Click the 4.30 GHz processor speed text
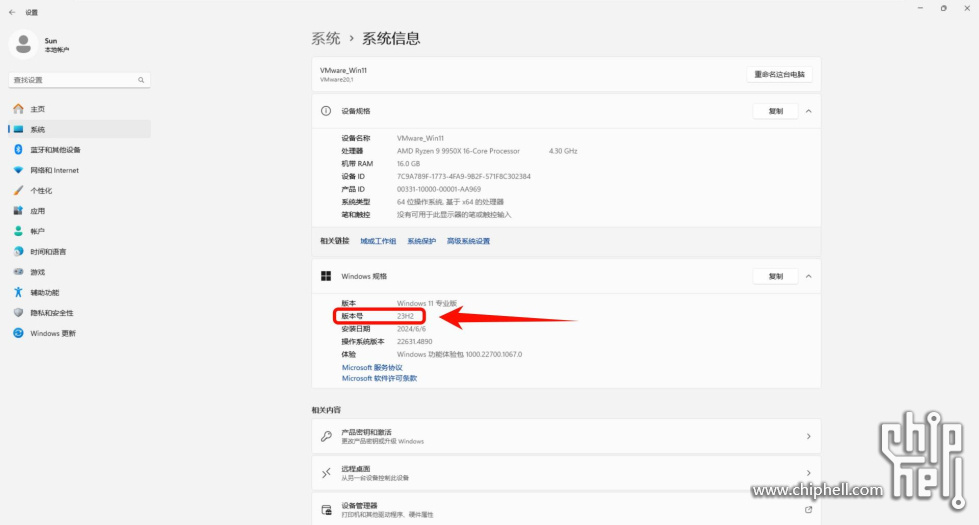The width and height of the screenshot is (979, 525). click(563, 151)
